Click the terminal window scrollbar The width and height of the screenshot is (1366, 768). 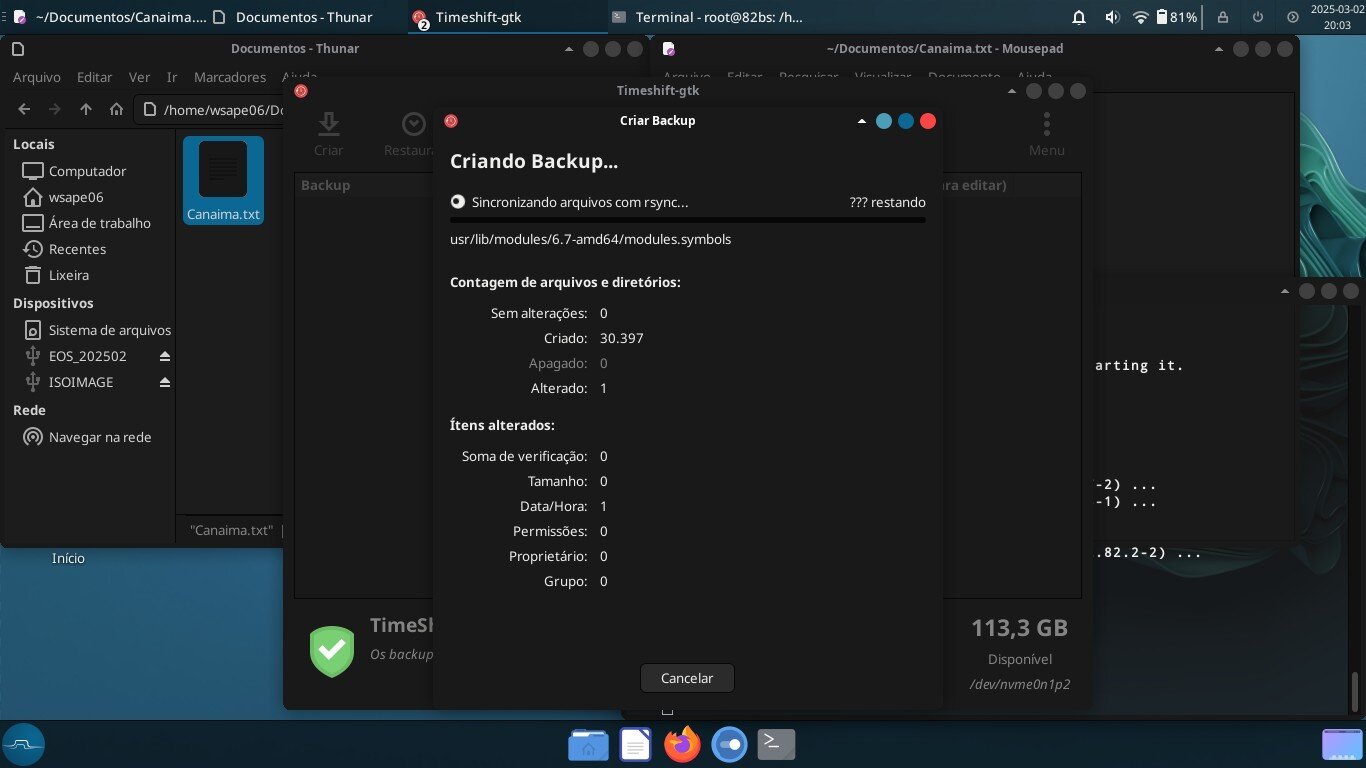point(1356,690)
